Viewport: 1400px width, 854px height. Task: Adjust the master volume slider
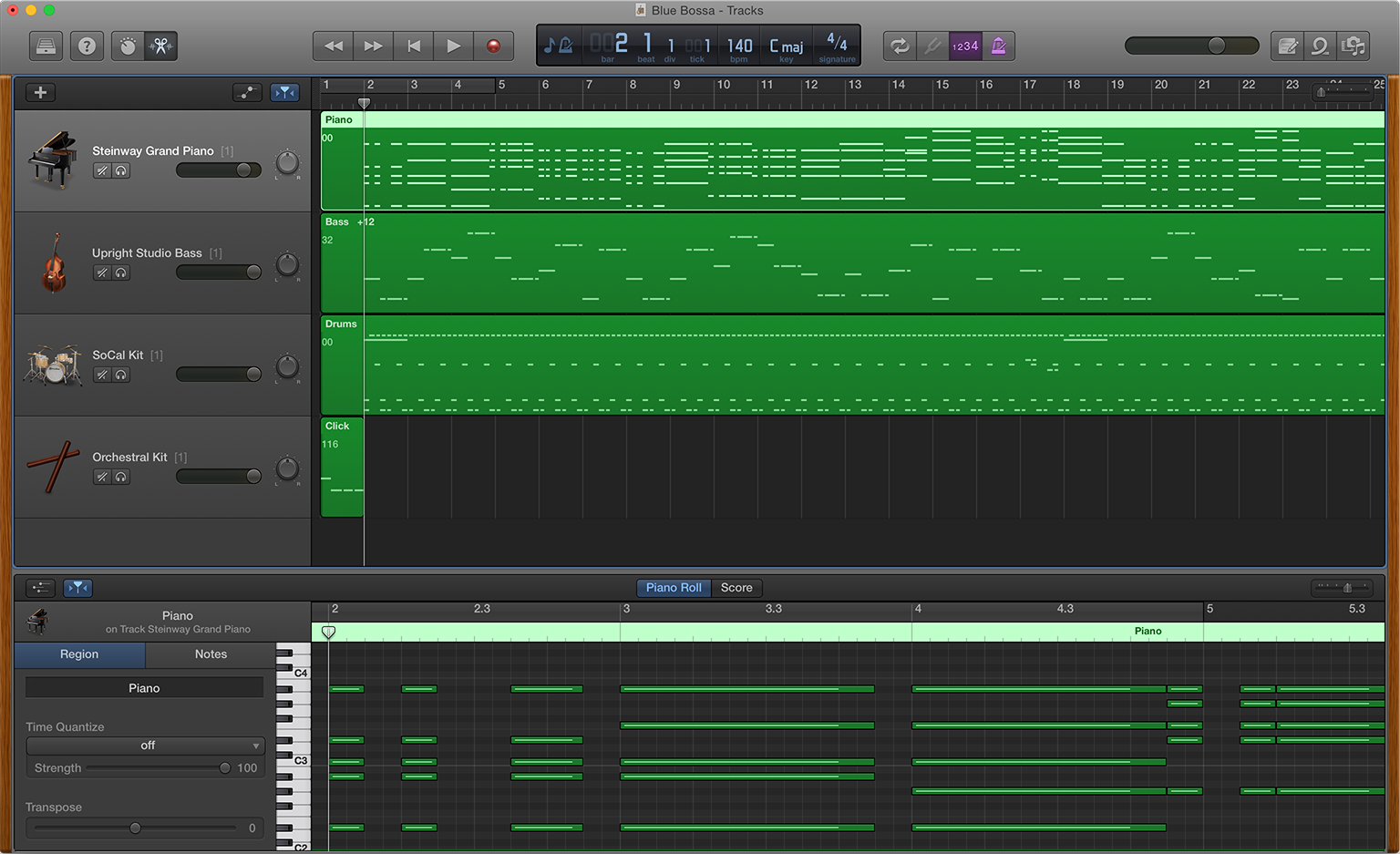click(x=1191, y=46)
